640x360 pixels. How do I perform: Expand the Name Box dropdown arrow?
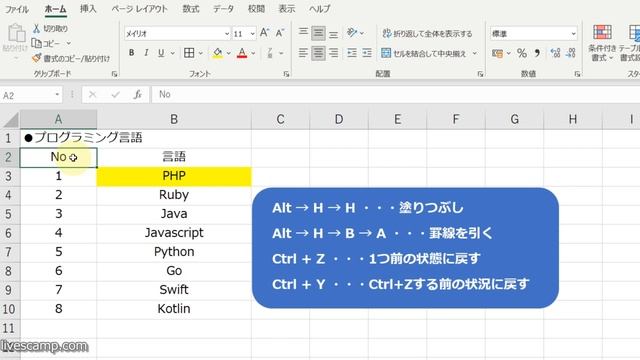tap(57, 95)
